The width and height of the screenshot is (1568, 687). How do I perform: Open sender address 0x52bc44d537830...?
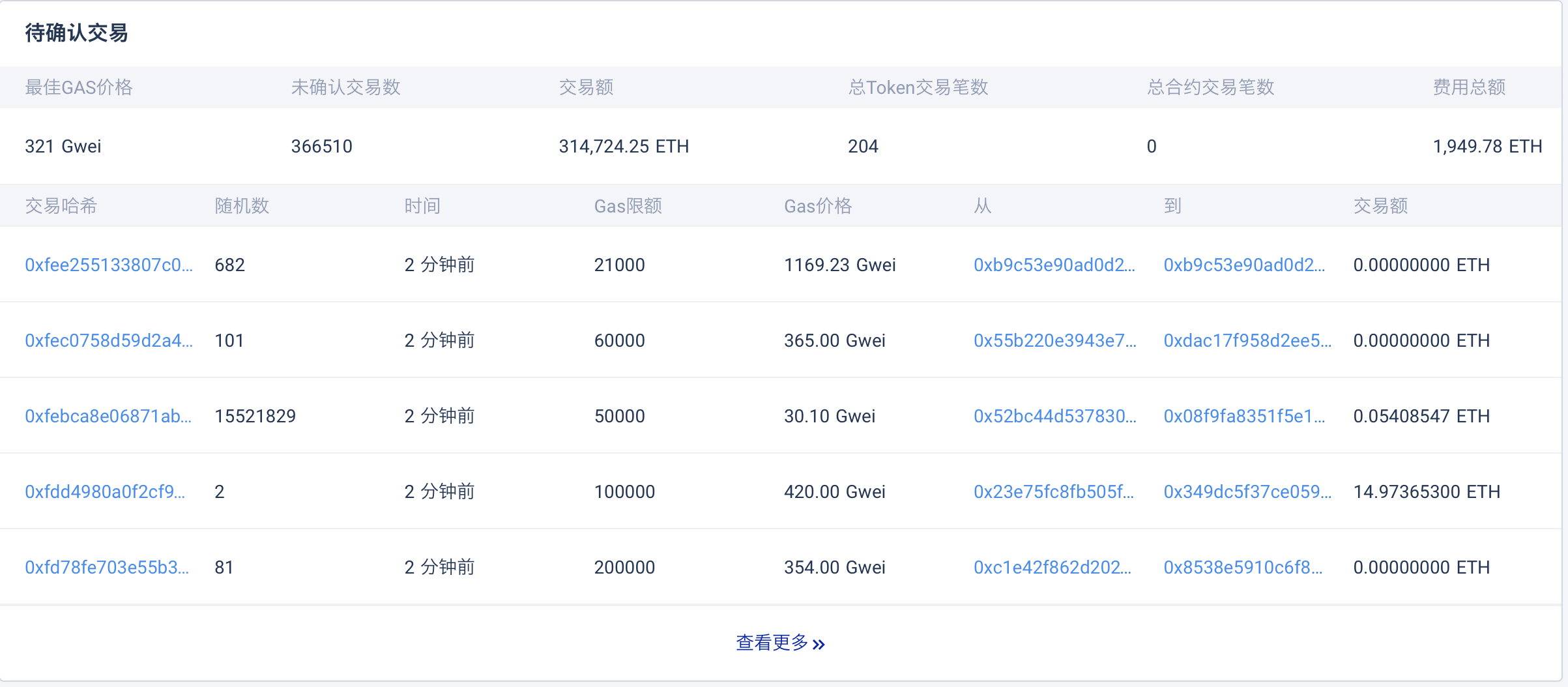pos(1055,416)
